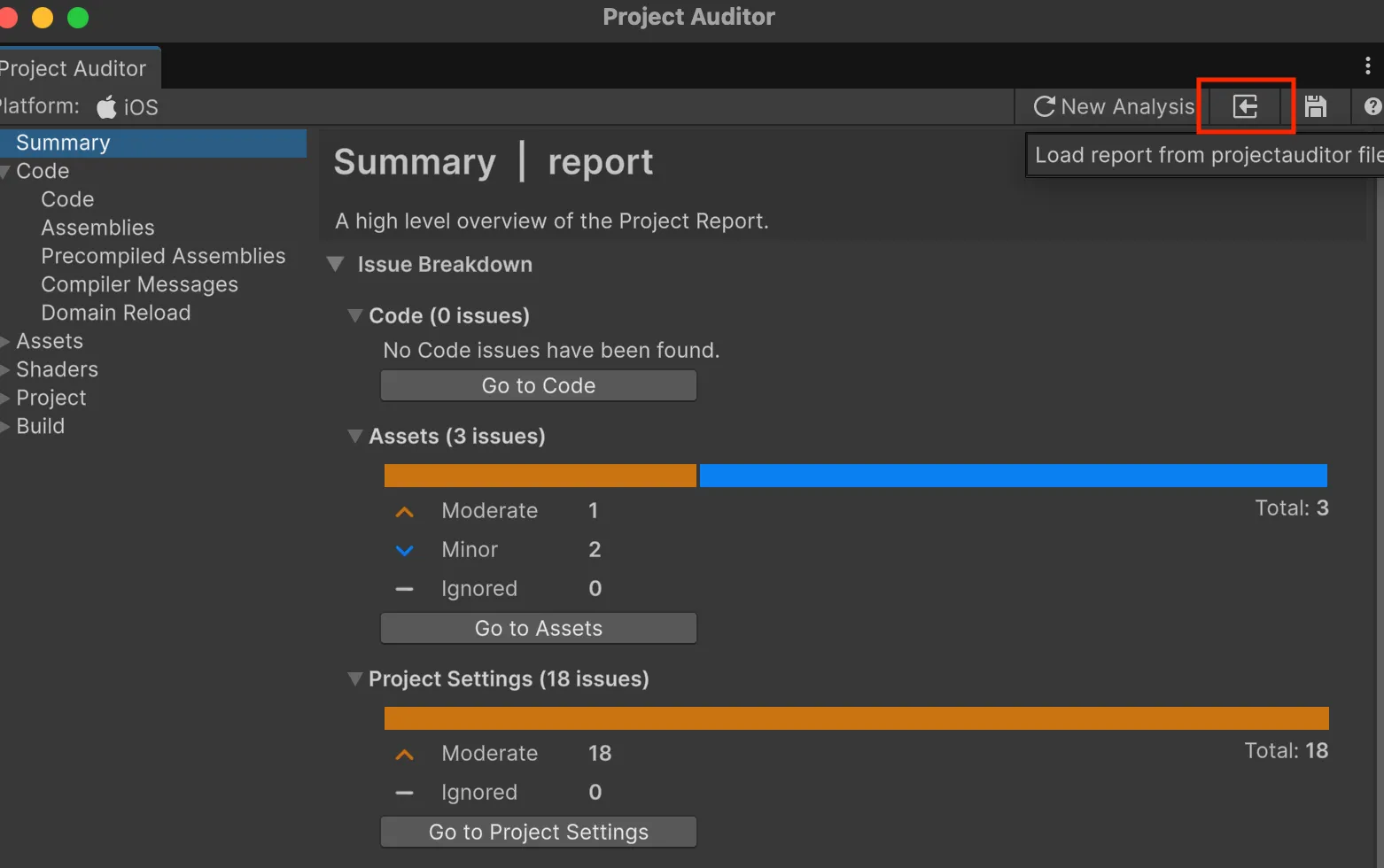
Task: Click the Load report icon
Action: click(x=1245, y=106)
